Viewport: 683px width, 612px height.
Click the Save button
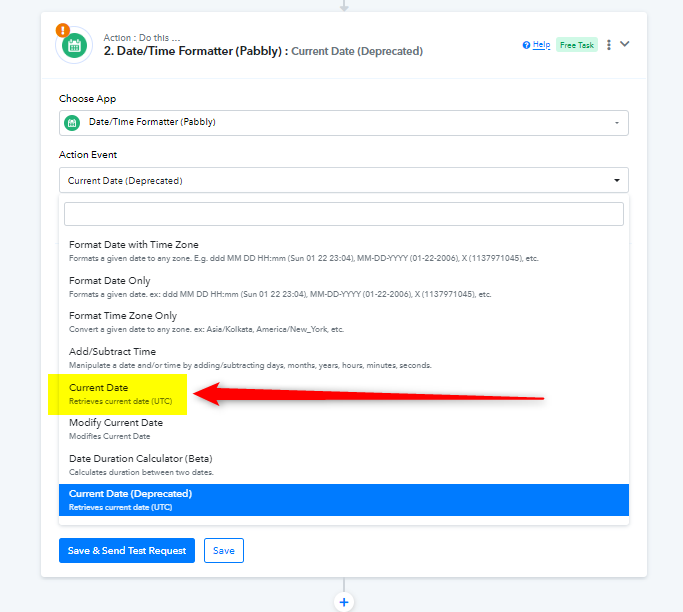(224, 551)
